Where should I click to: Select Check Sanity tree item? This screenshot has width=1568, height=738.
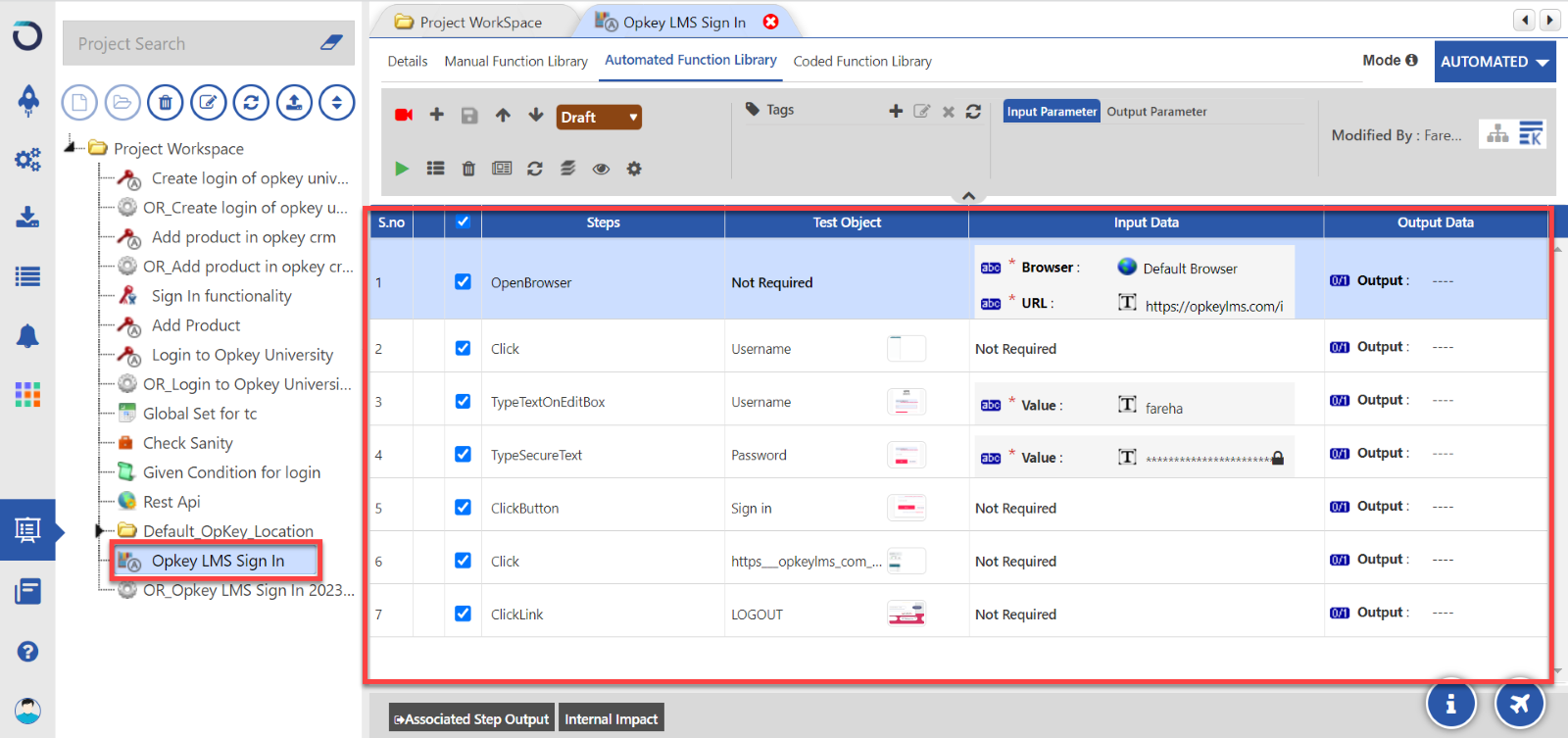pyautogui.click(x=188, y=443)
